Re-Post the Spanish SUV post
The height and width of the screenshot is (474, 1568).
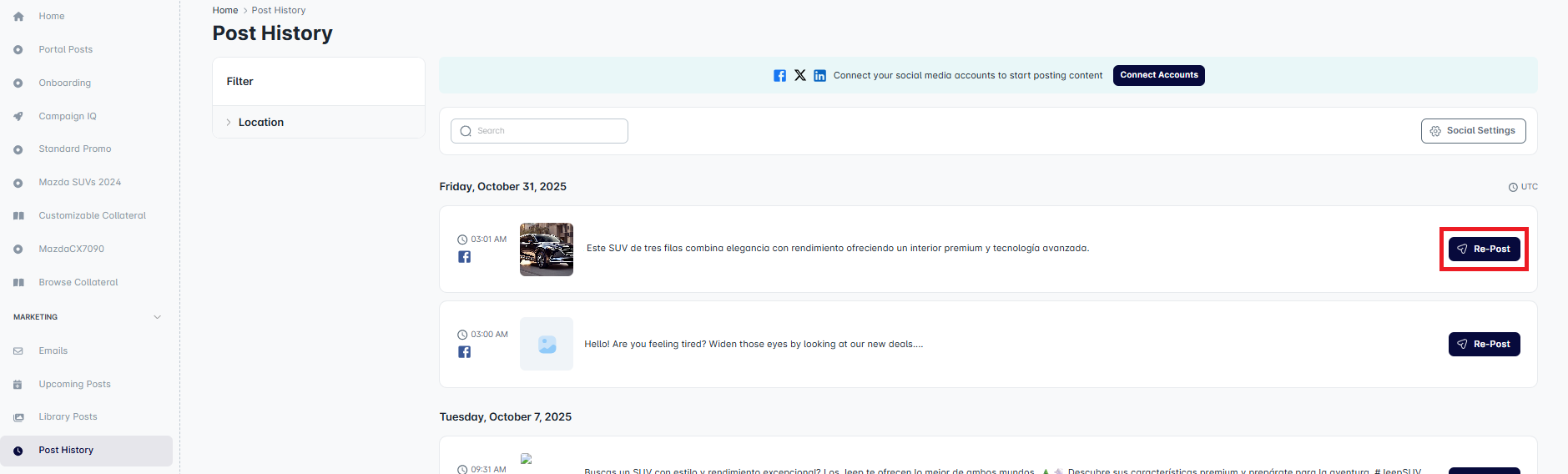[1484, 249]
